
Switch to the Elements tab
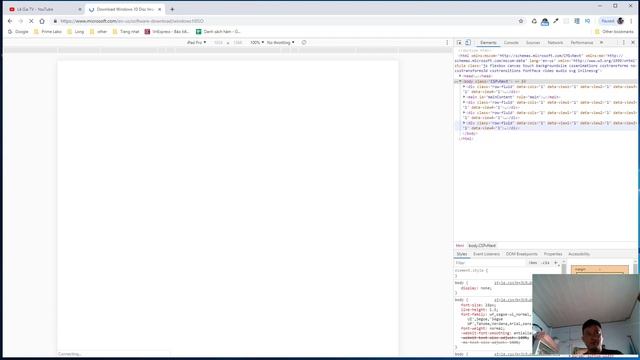point(488,42)
